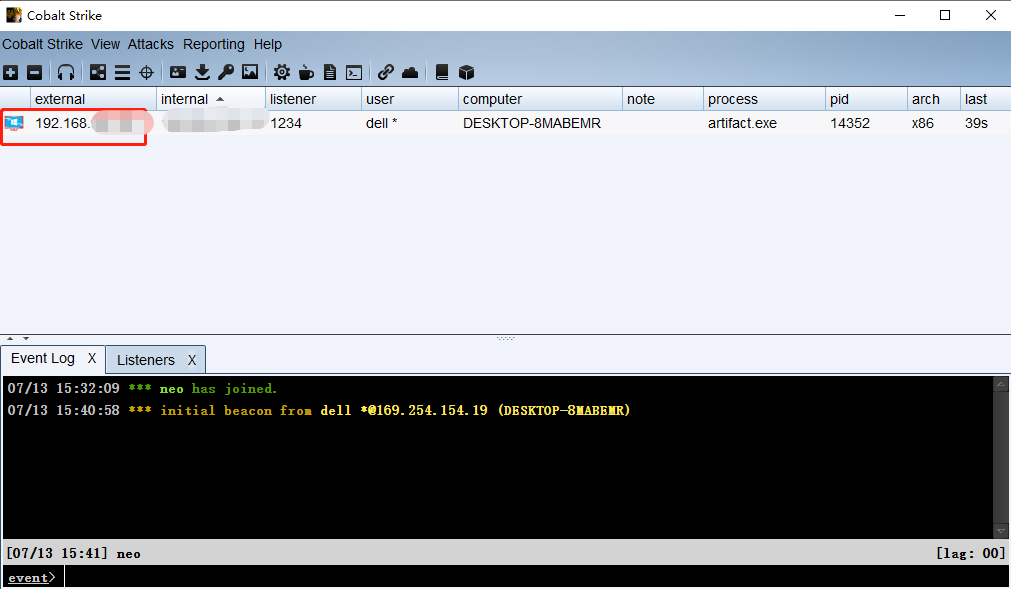
Task: Click the x86 arch cell
Action: point(922,123)
